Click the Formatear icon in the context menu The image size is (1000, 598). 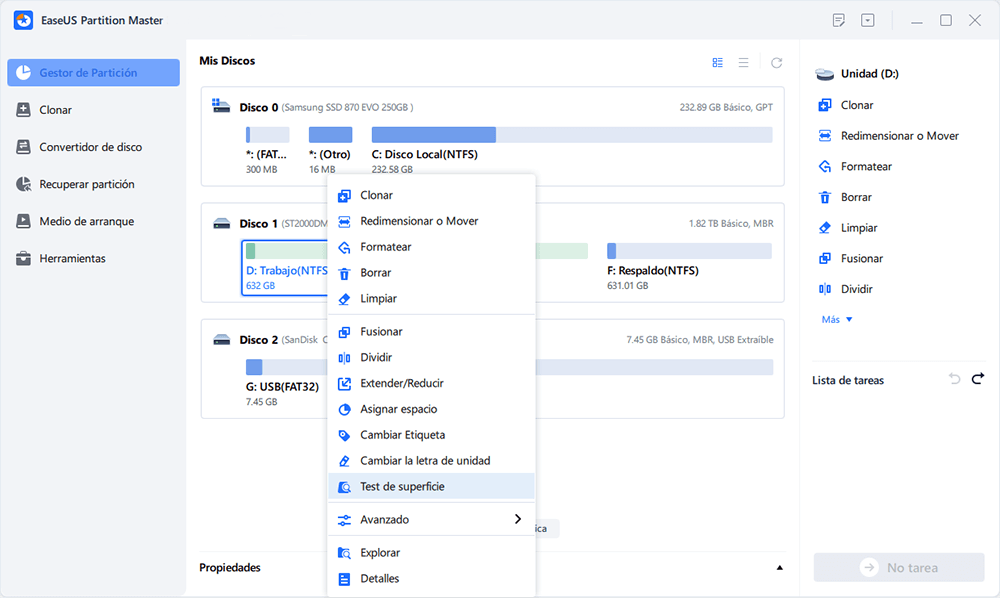pyautogui.click(x=344, y=247)
